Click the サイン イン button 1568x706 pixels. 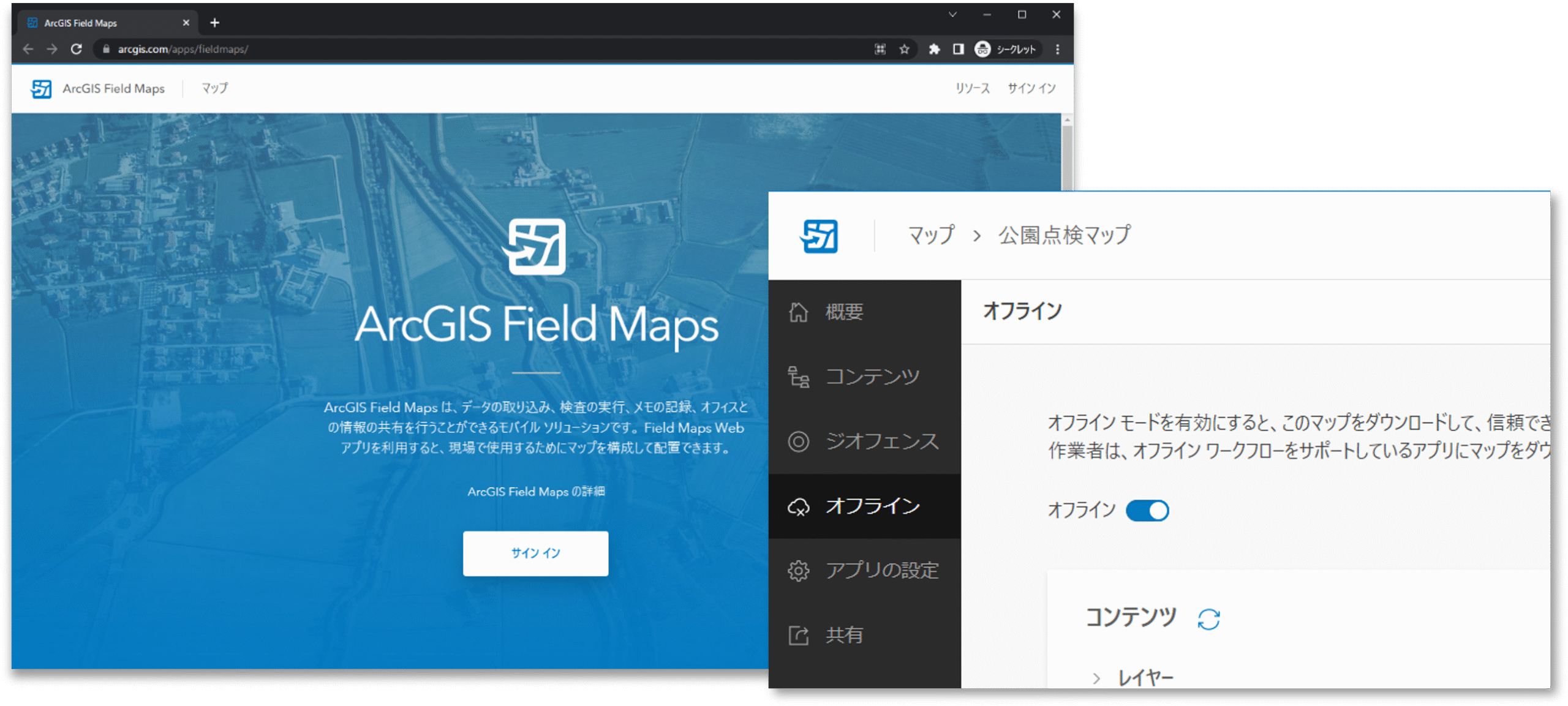point(535,553)
